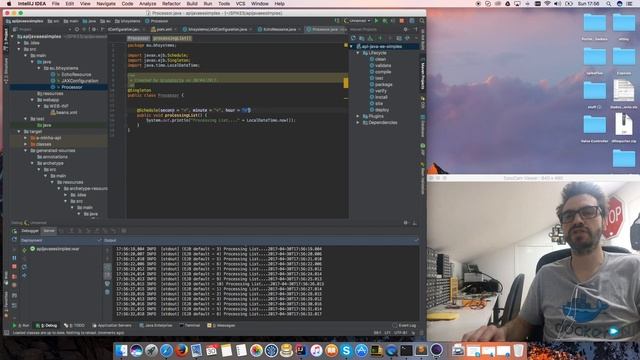Open IntelliJ IDEA icon in the Dock

pos(301,350)
